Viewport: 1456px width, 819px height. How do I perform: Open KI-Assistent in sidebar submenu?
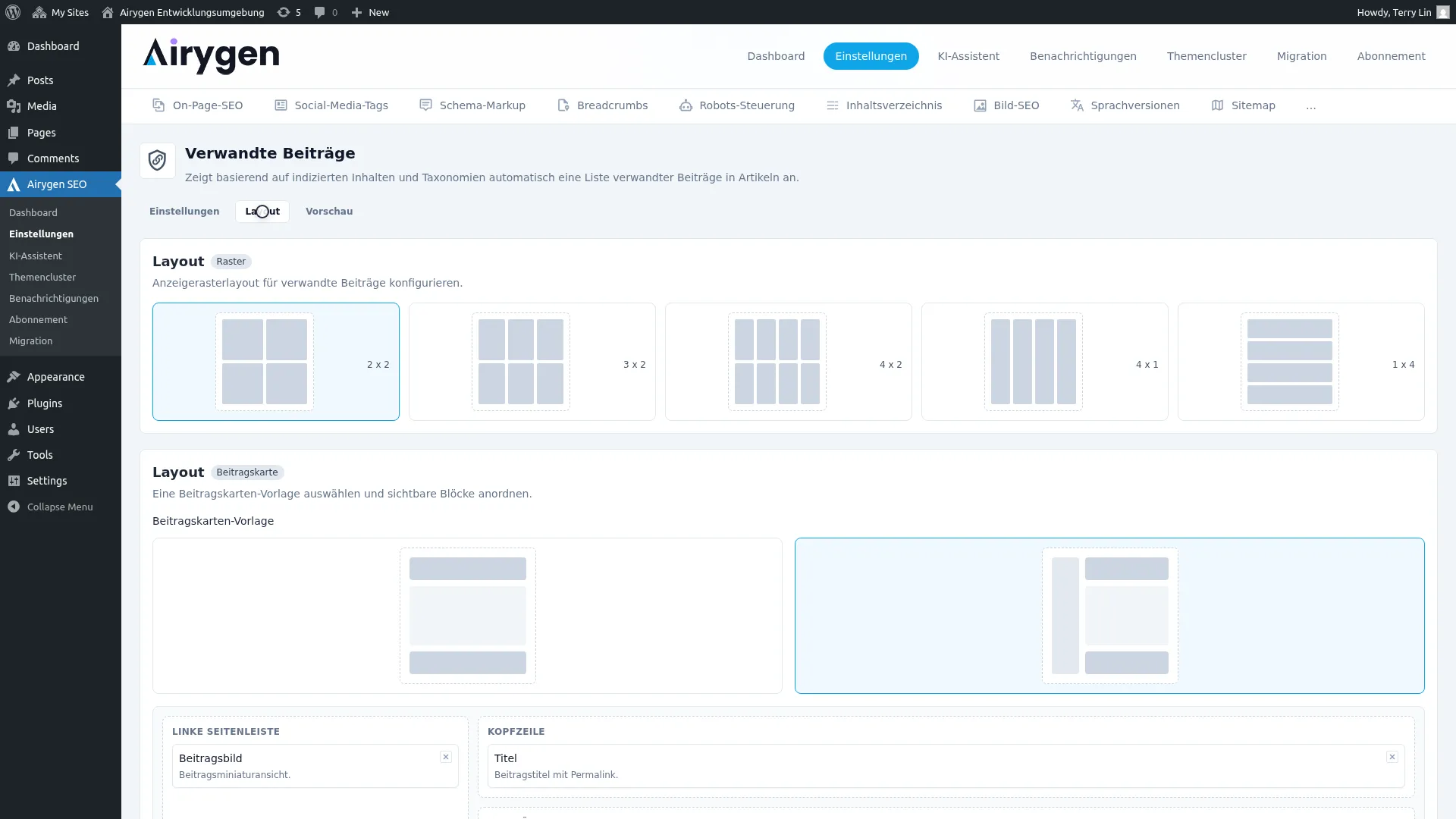pos(36,256)
